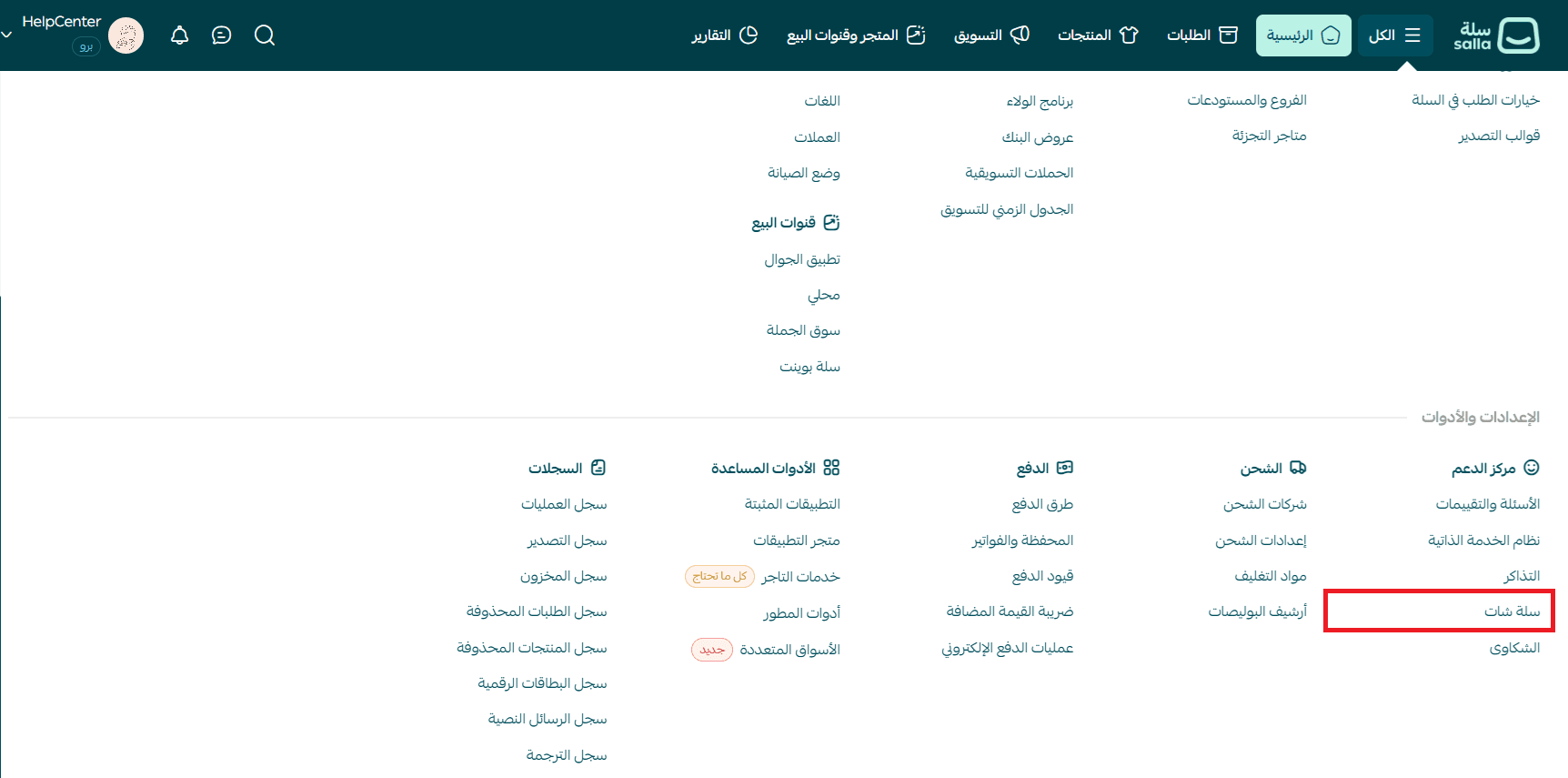Screen dimensions: 1568x778
Task: Open وضع الصيانة maintenance mode link
Action: (804, 173)
